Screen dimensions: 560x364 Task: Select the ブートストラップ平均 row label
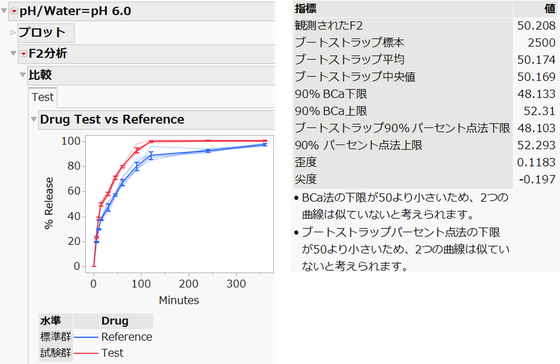[349, 60]
